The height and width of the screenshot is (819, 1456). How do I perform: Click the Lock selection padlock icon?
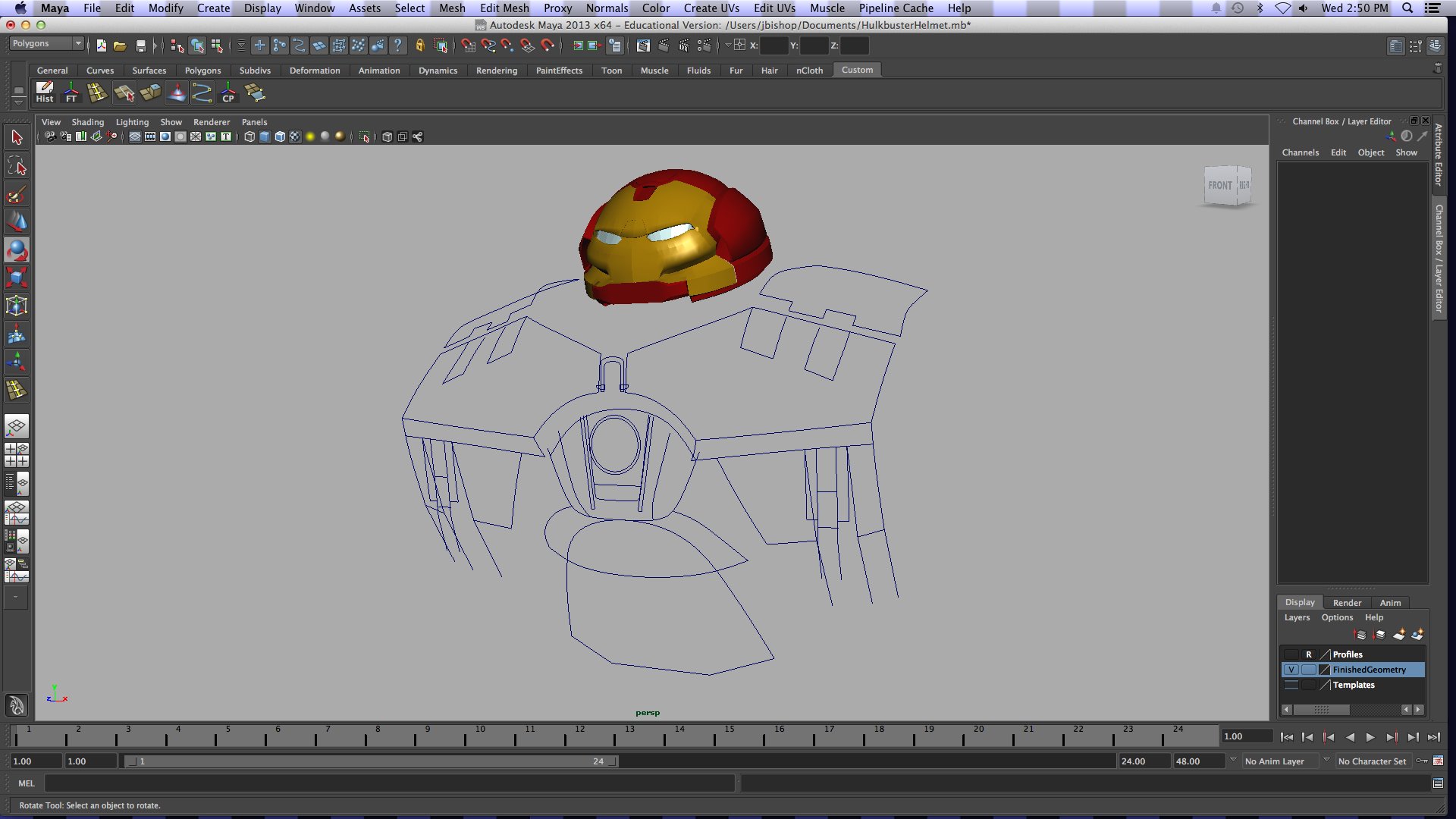point(420,45)
